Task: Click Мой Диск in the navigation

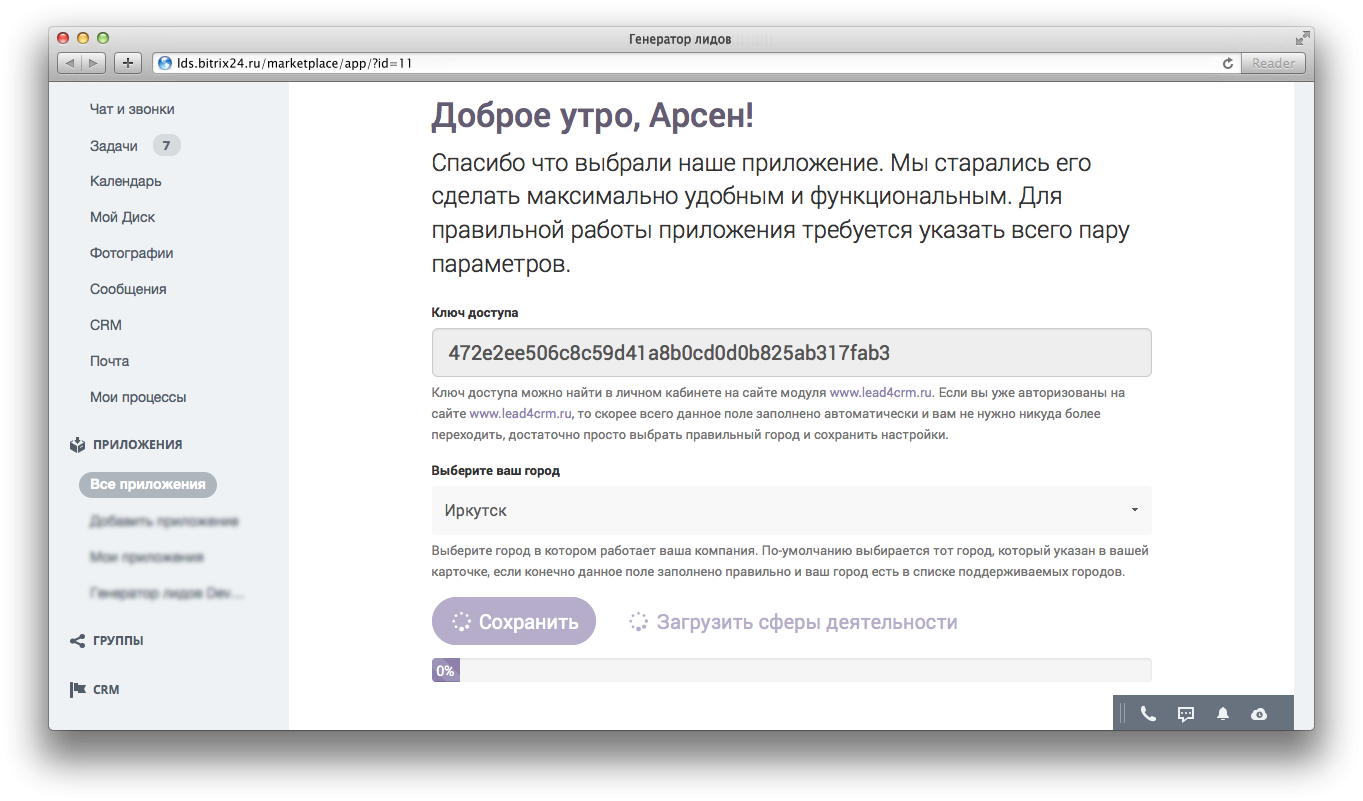Action: [121, 217]
